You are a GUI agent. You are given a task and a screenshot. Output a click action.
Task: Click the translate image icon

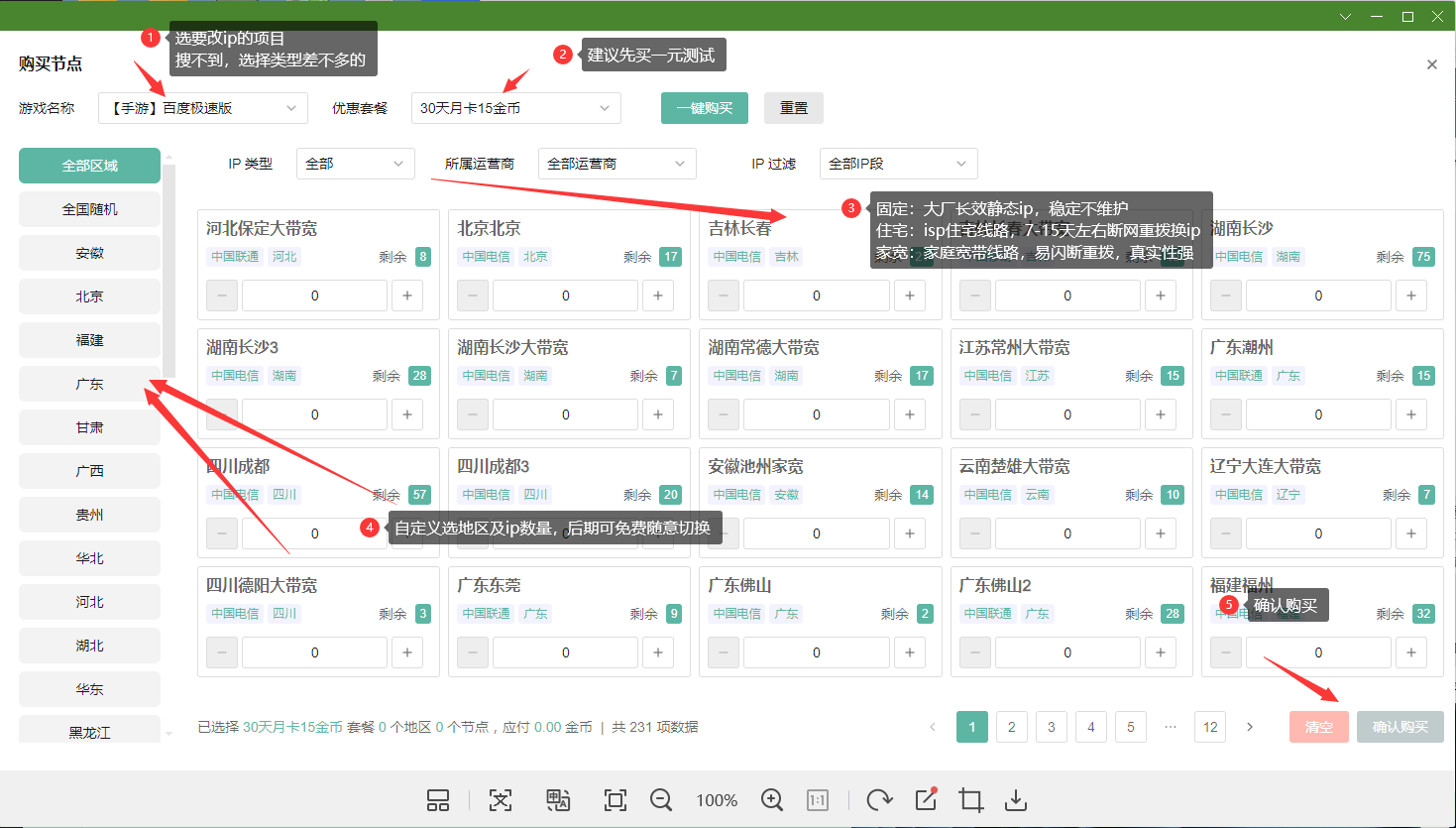[558, 800]
